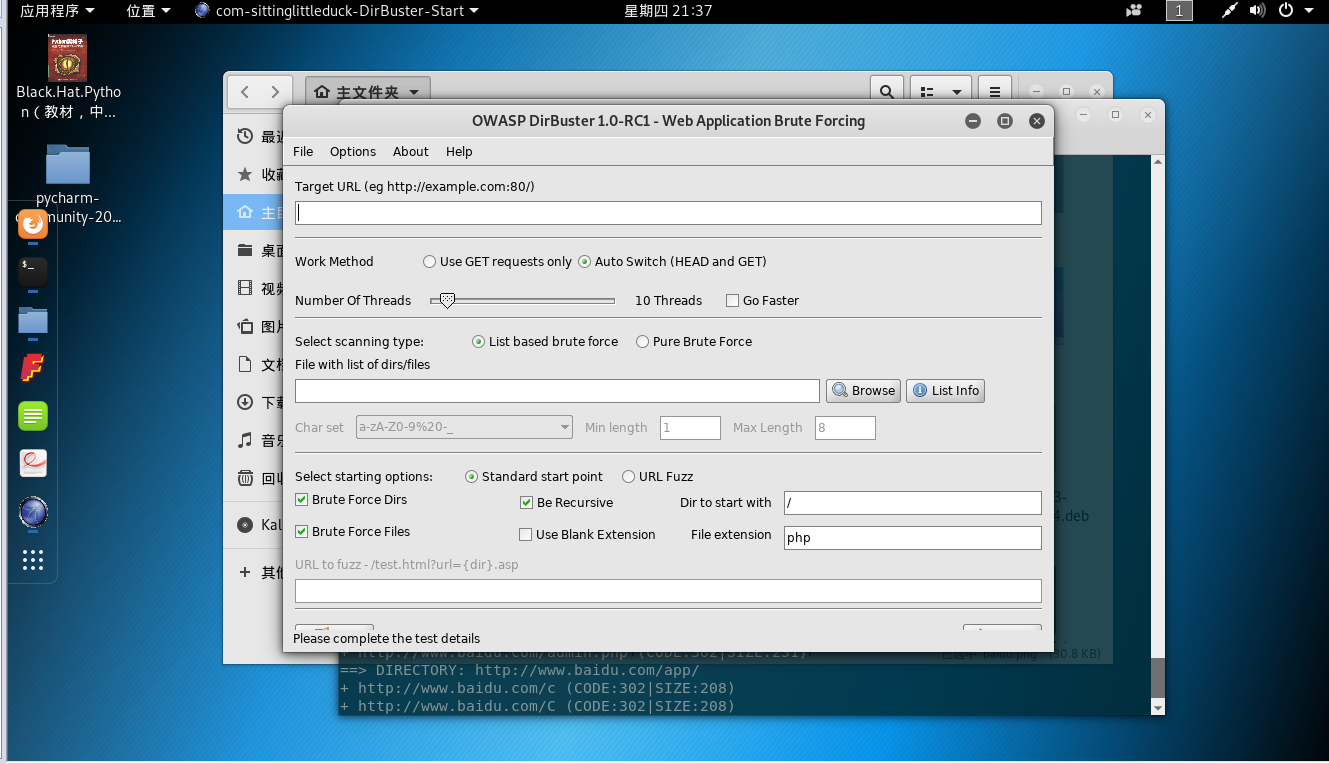Screen dimensions: 1329x764
Task: Click the clock 星期四 21:37 in top bar
Action: [x=668, y=11]
